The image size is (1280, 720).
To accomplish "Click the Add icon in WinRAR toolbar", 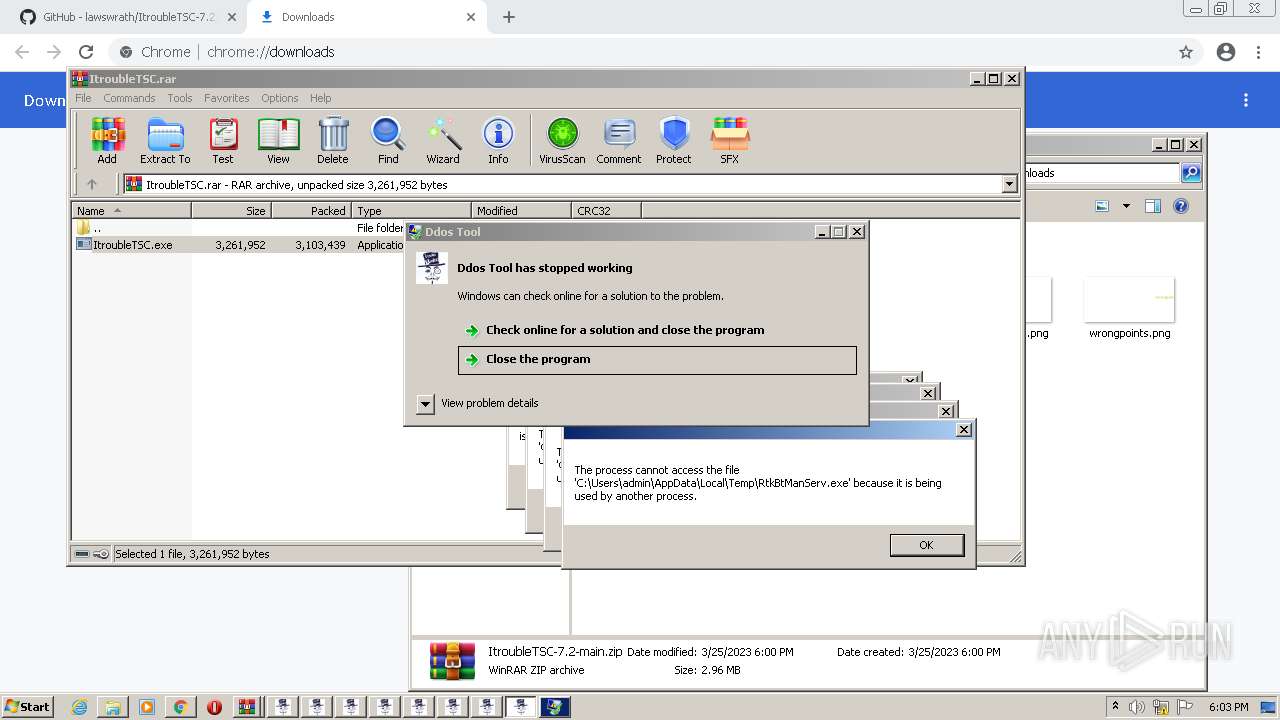I will tap(107, 140).
